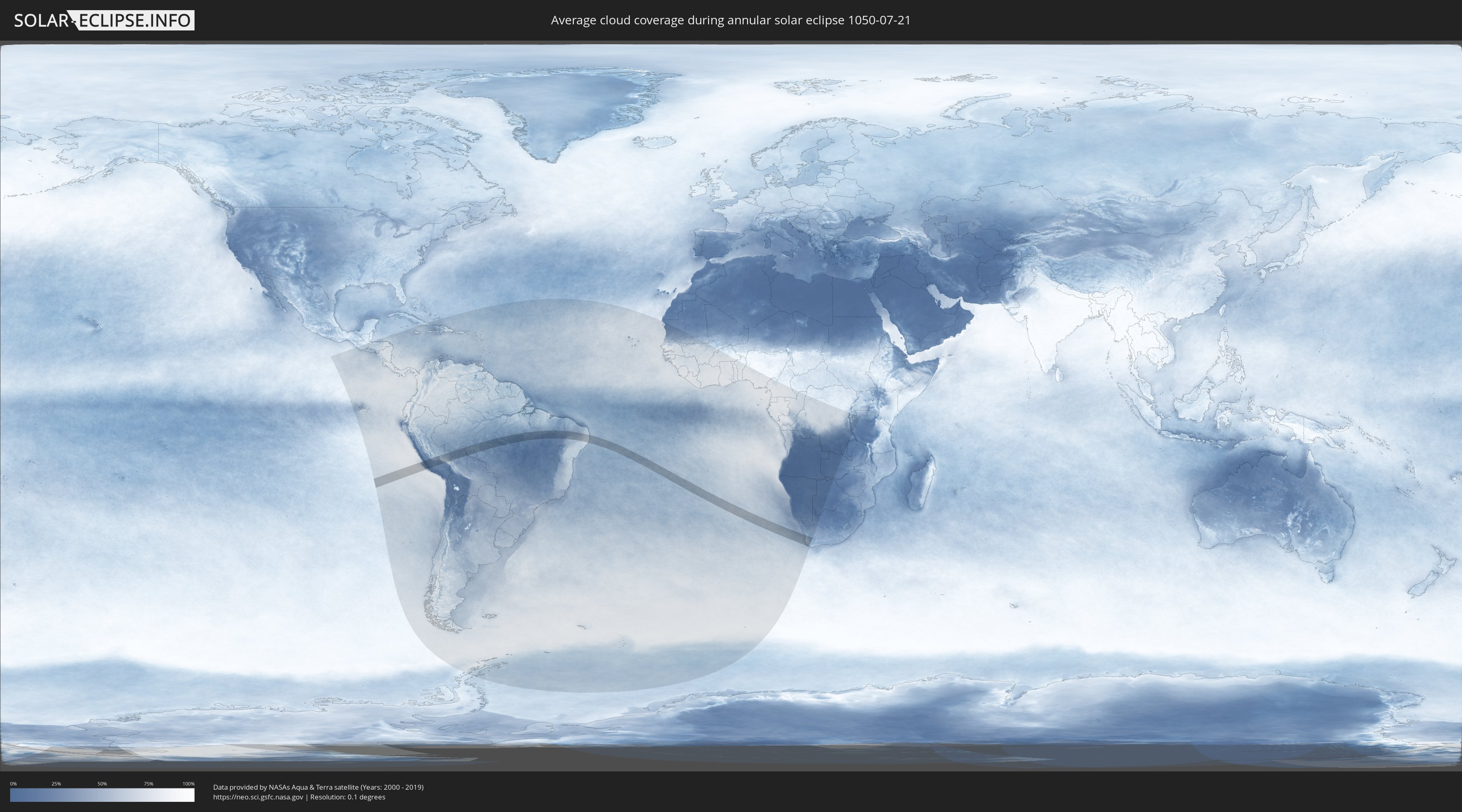The width and height of the screenshot is (1462, 812).
Task: Click the 100% legend label
Action: (188, 784)
